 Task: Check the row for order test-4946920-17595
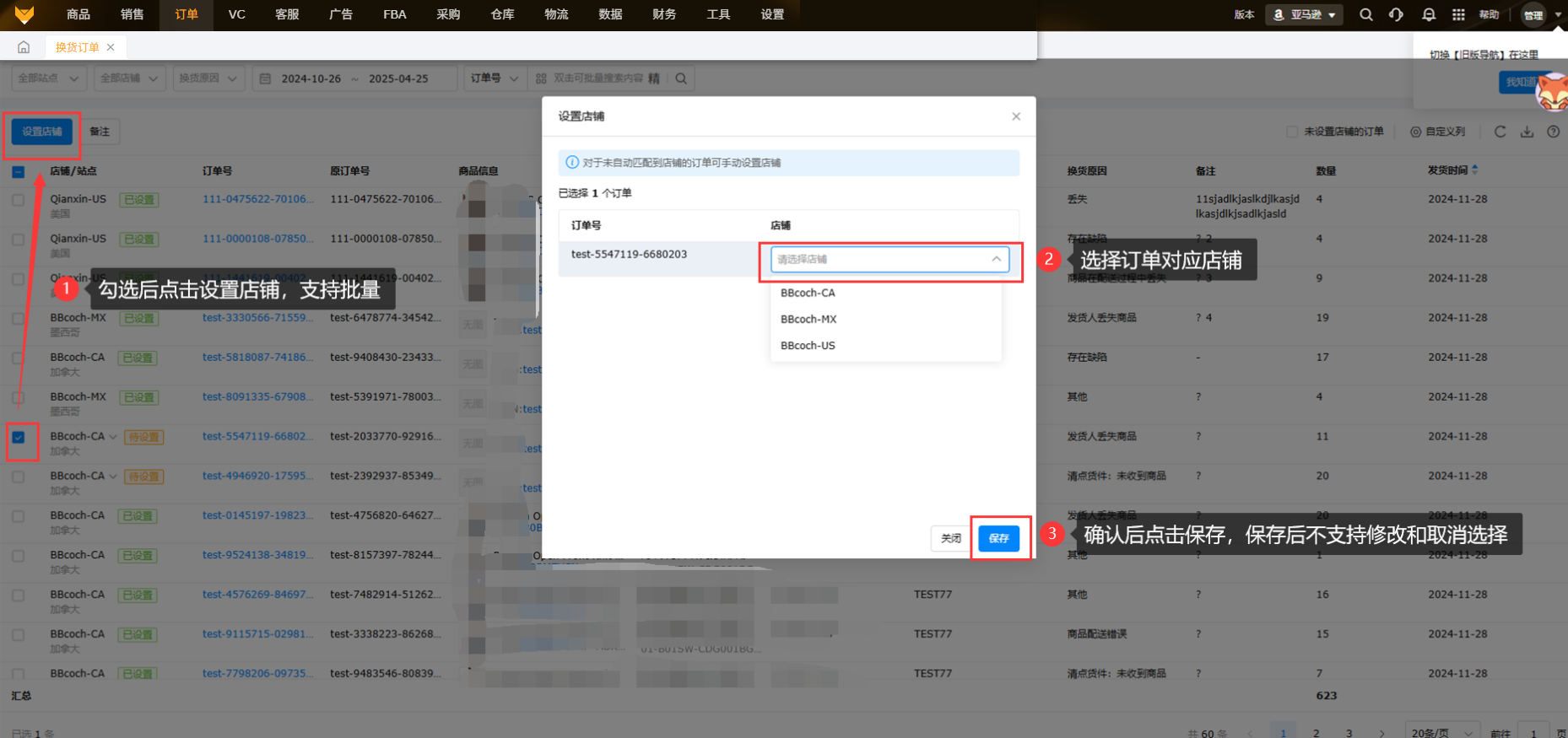tap(19, 477)
